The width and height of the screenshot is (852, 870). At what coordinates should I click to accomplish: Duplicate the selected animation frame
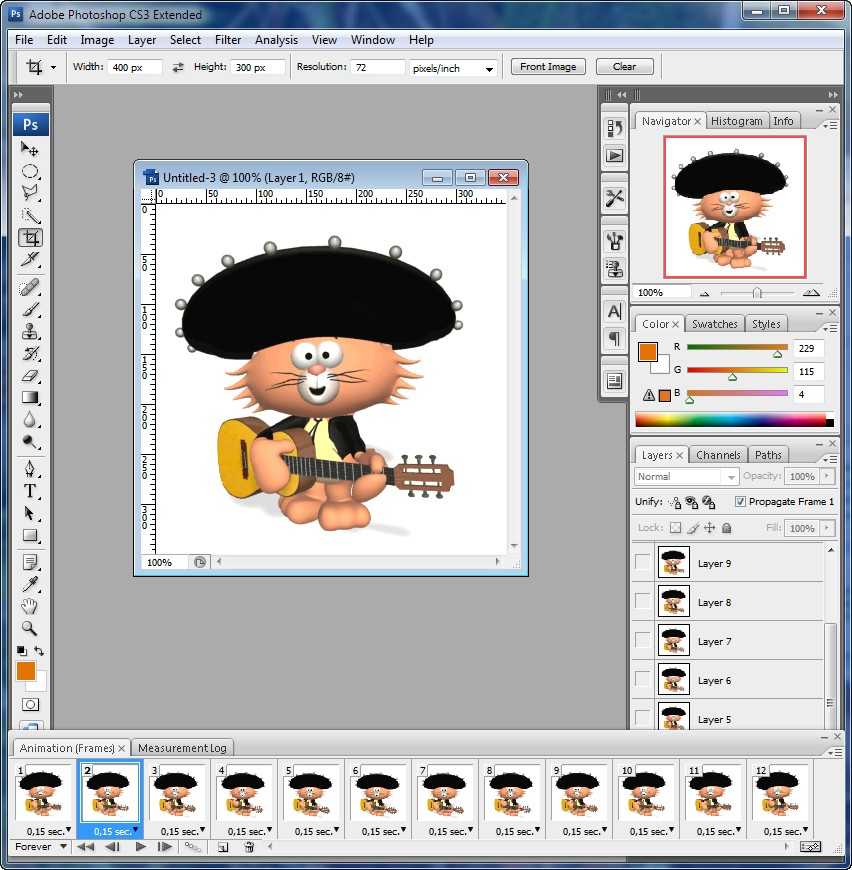click(223, 847)
